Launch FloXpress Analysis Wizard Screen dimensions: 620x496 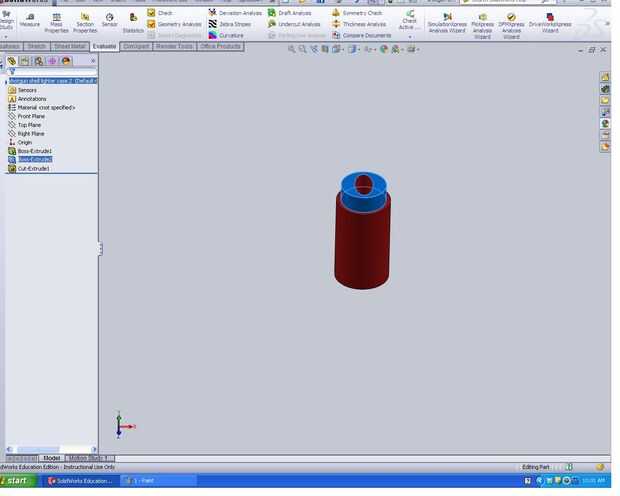click(482, 25)
